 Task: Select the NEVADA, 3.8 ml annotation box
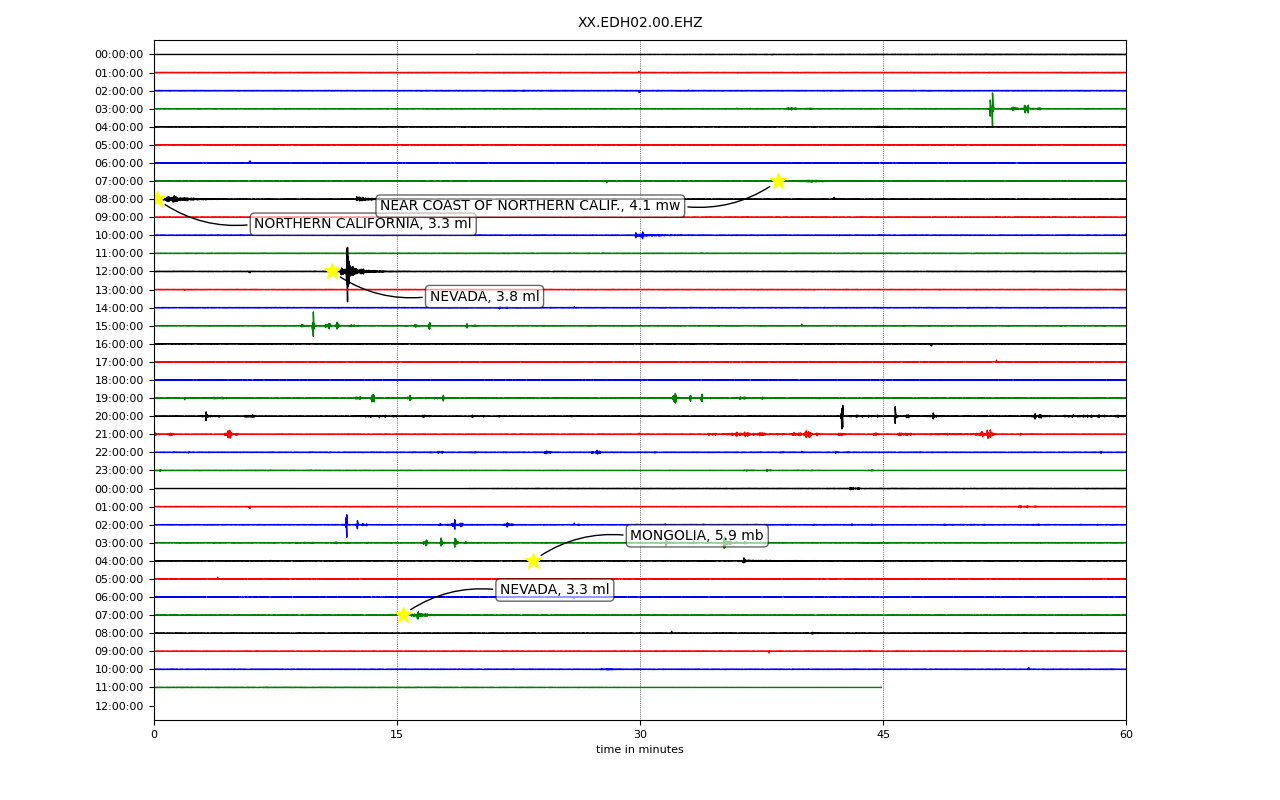point(485,297)
